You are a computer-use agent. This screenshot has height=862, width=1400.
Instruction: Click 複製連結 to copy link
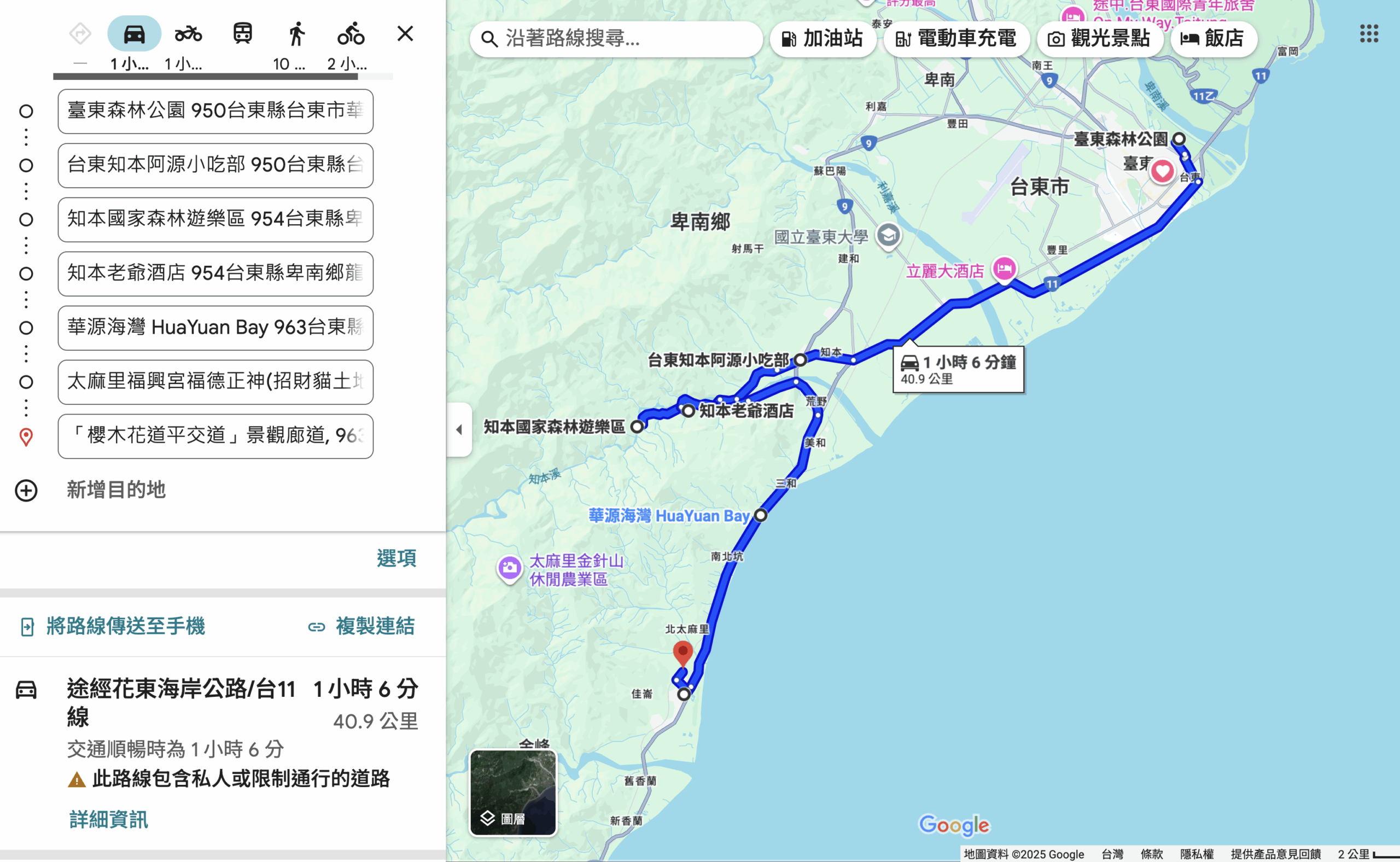coord(361,627)
